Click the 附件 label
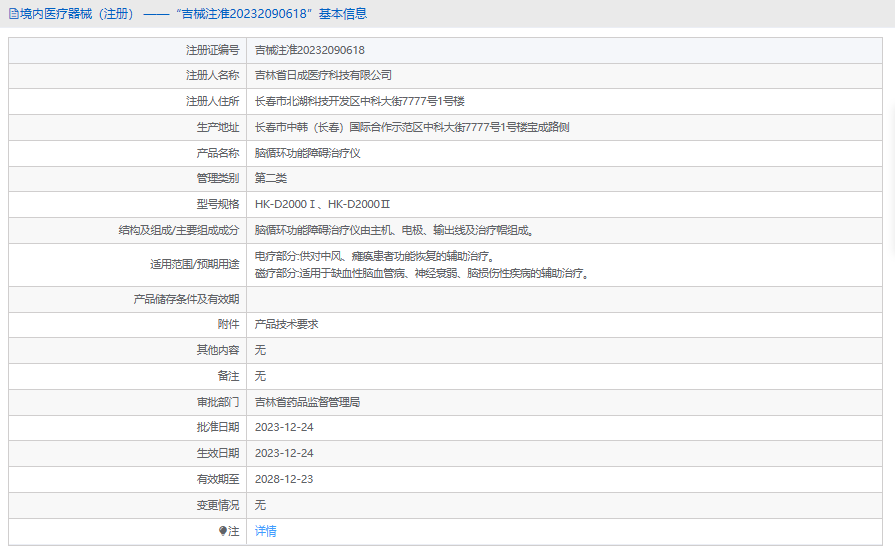 click(x=228, y=325)
